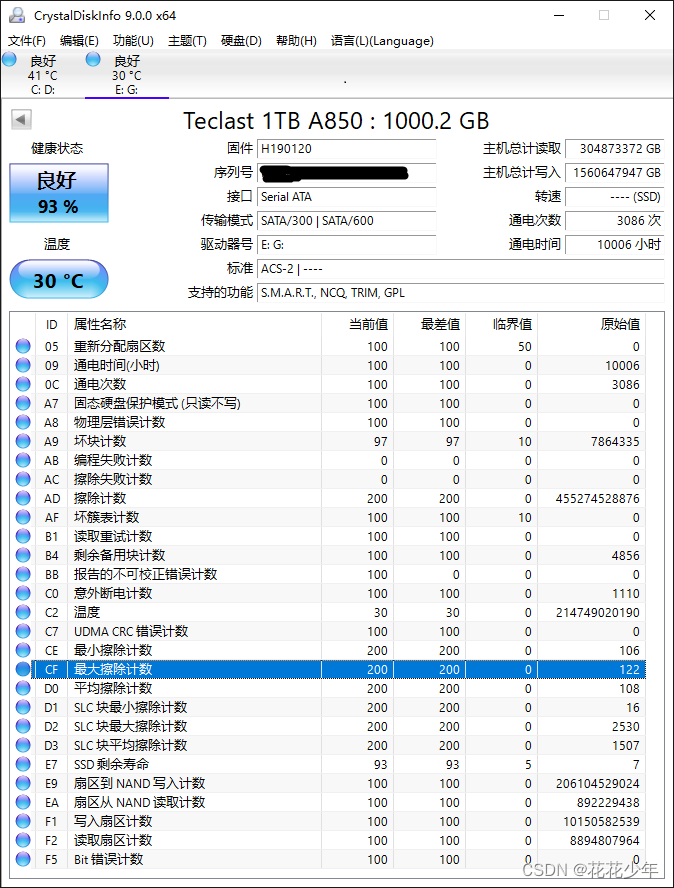The height and width of the screenshot is (888, 674).
Task: Click the 支持的功能 S.M.A.R.T. features field
Action: coord(460,293)
